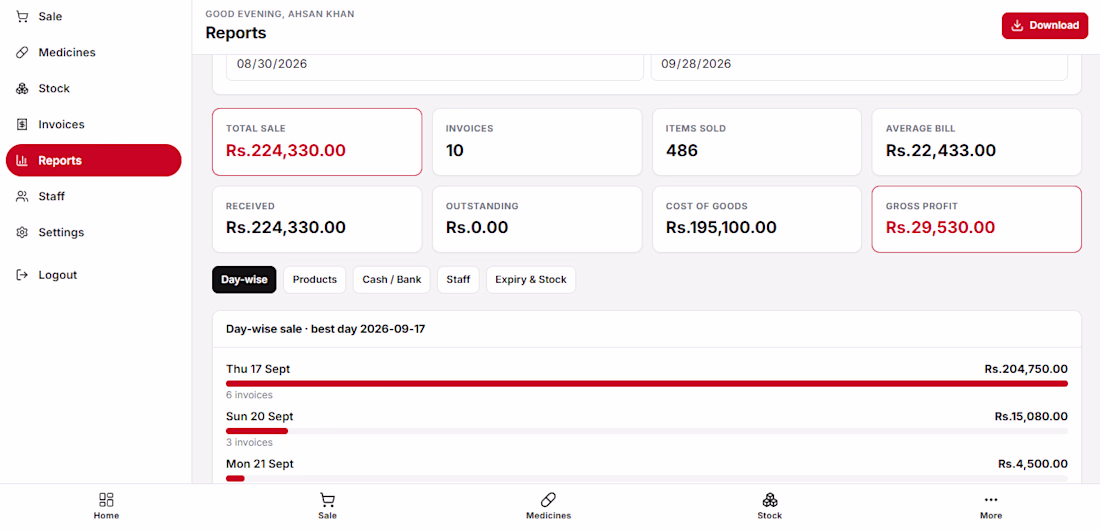Click the Cost of Goods card
Screen dimensions: 1100x530
click(x=757, y=219)
